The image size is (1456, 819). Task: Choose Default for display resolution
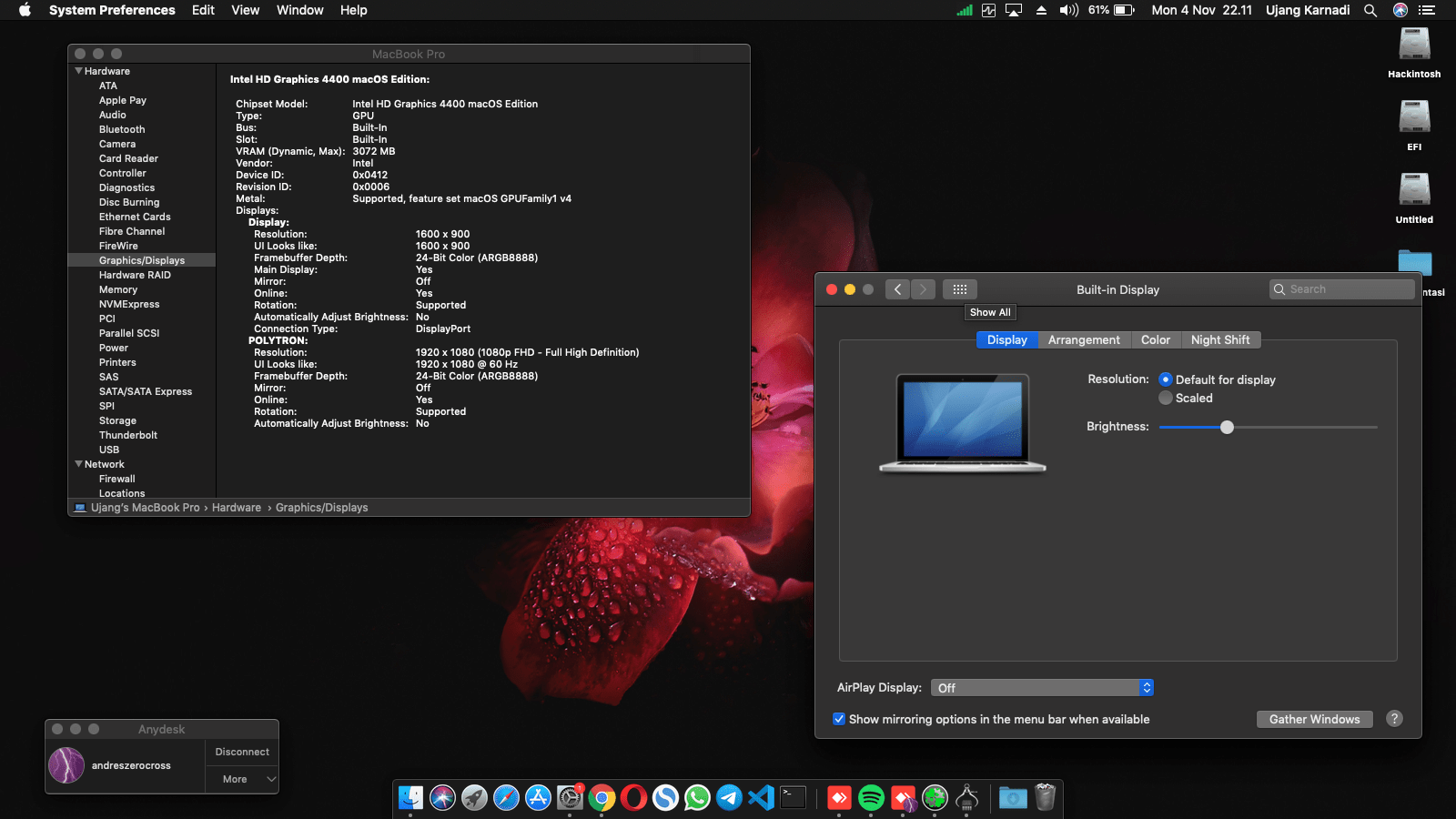coord(1166,379)
